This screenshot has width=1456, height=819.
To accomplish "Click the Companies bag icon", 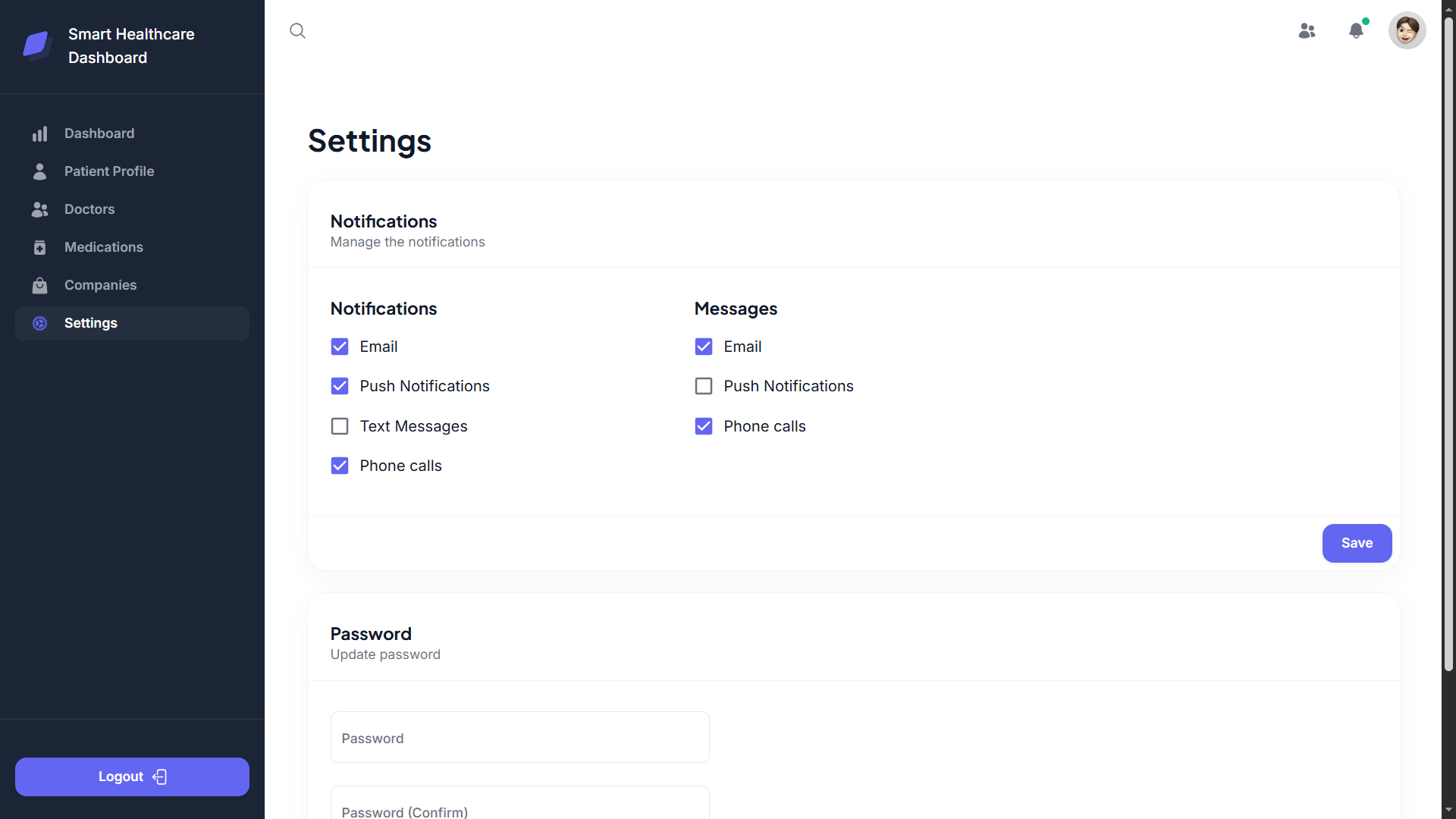I will pos(39,285).
